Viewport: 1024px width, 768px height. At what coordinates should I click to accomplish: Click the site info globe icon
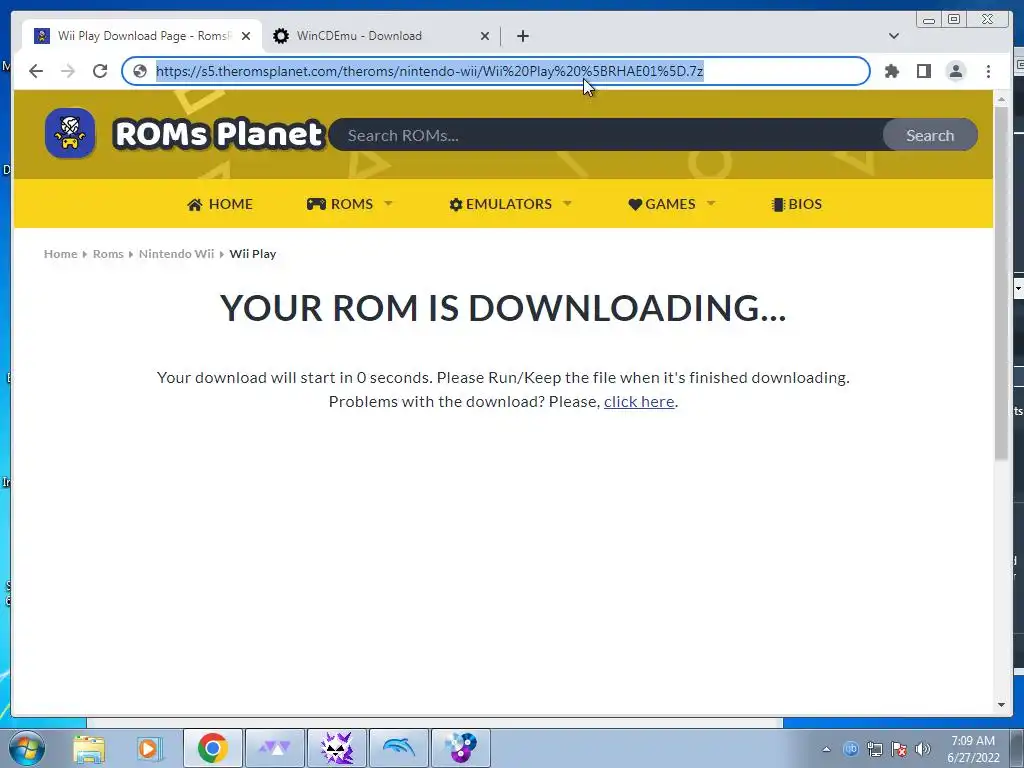140,71
